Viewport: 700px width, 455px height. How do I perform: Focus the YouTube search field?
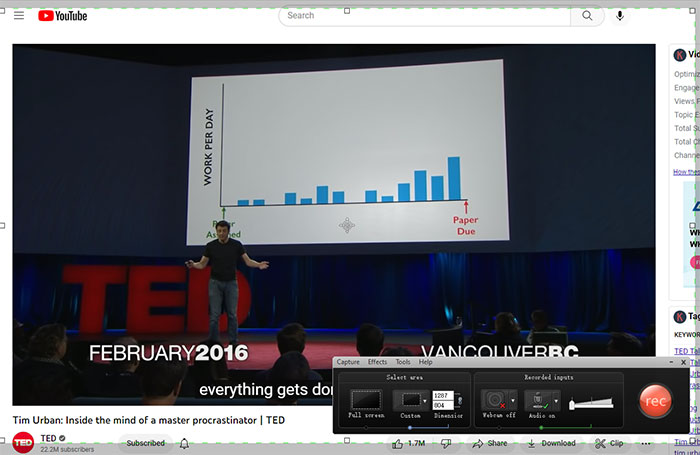425,16
